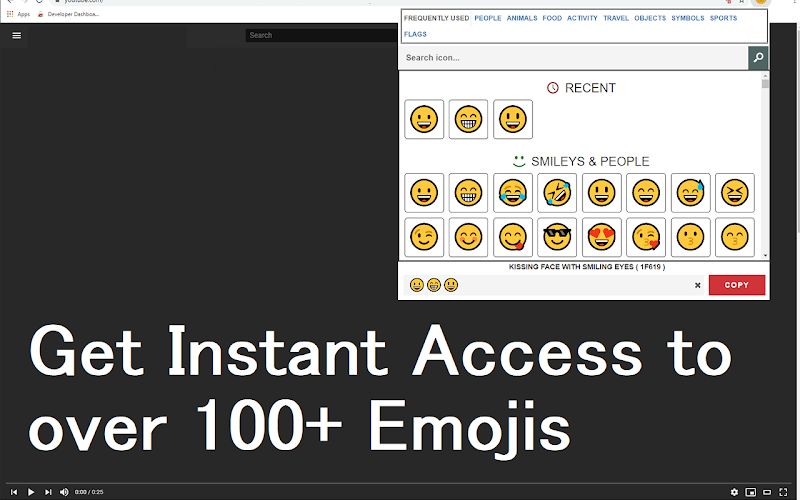
Task: Copy the selected emojis
Action: pos(737,285)
